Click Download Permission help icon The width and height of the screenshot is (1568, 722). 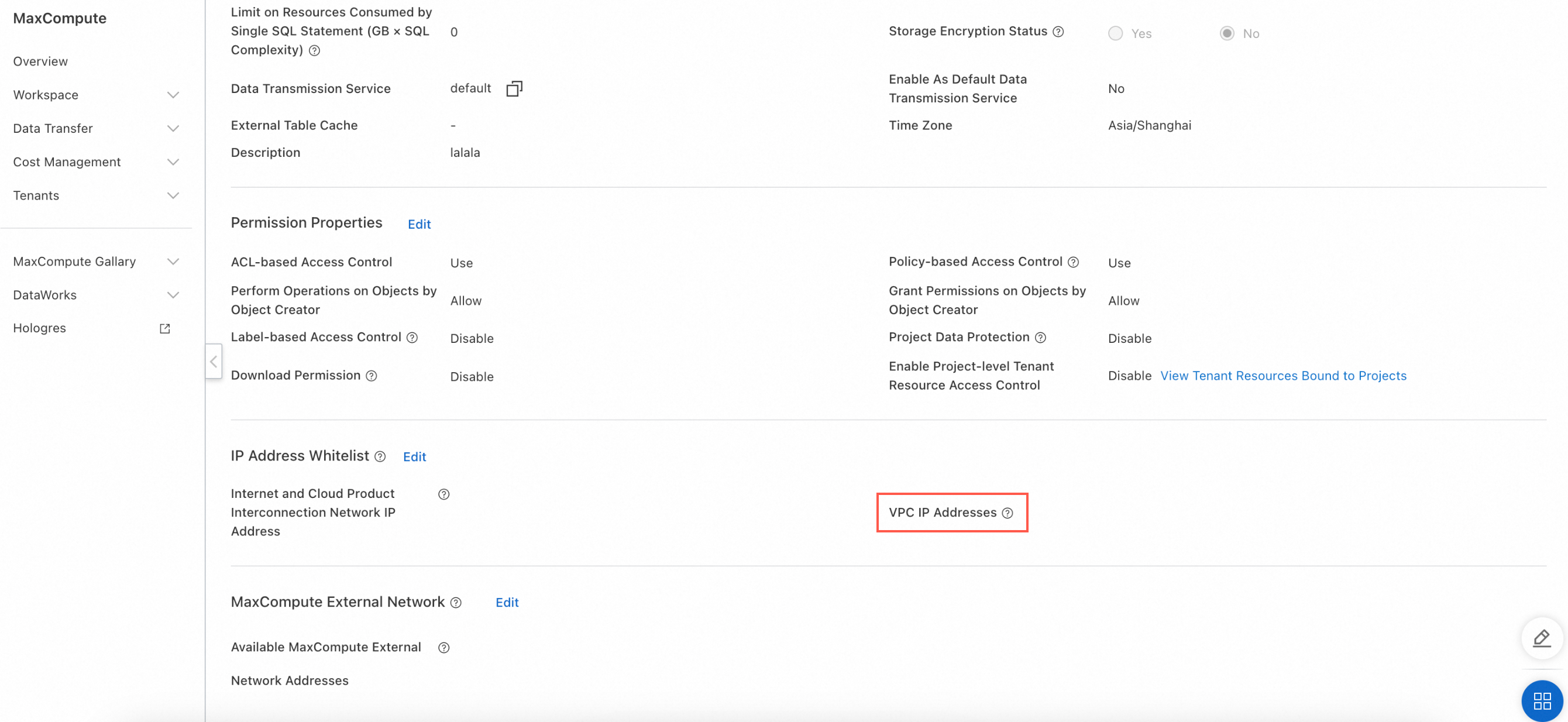click(372, 376)
